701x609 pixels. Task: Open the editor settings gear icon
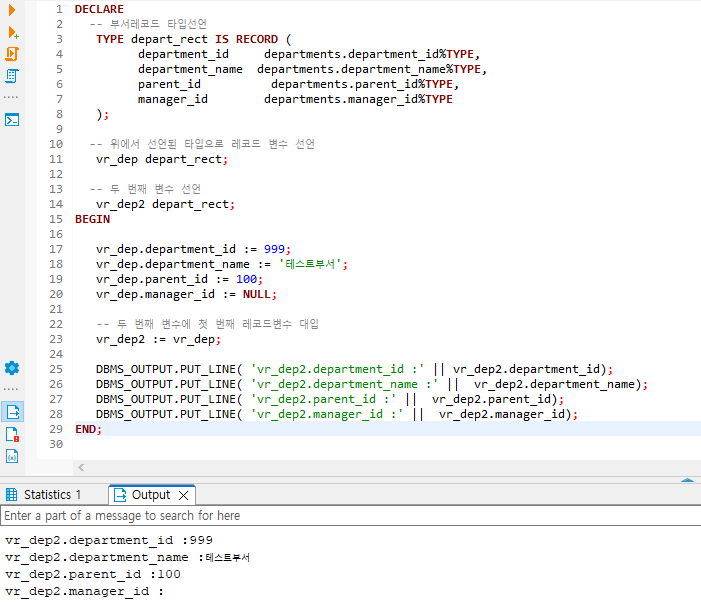pos(12,368)
